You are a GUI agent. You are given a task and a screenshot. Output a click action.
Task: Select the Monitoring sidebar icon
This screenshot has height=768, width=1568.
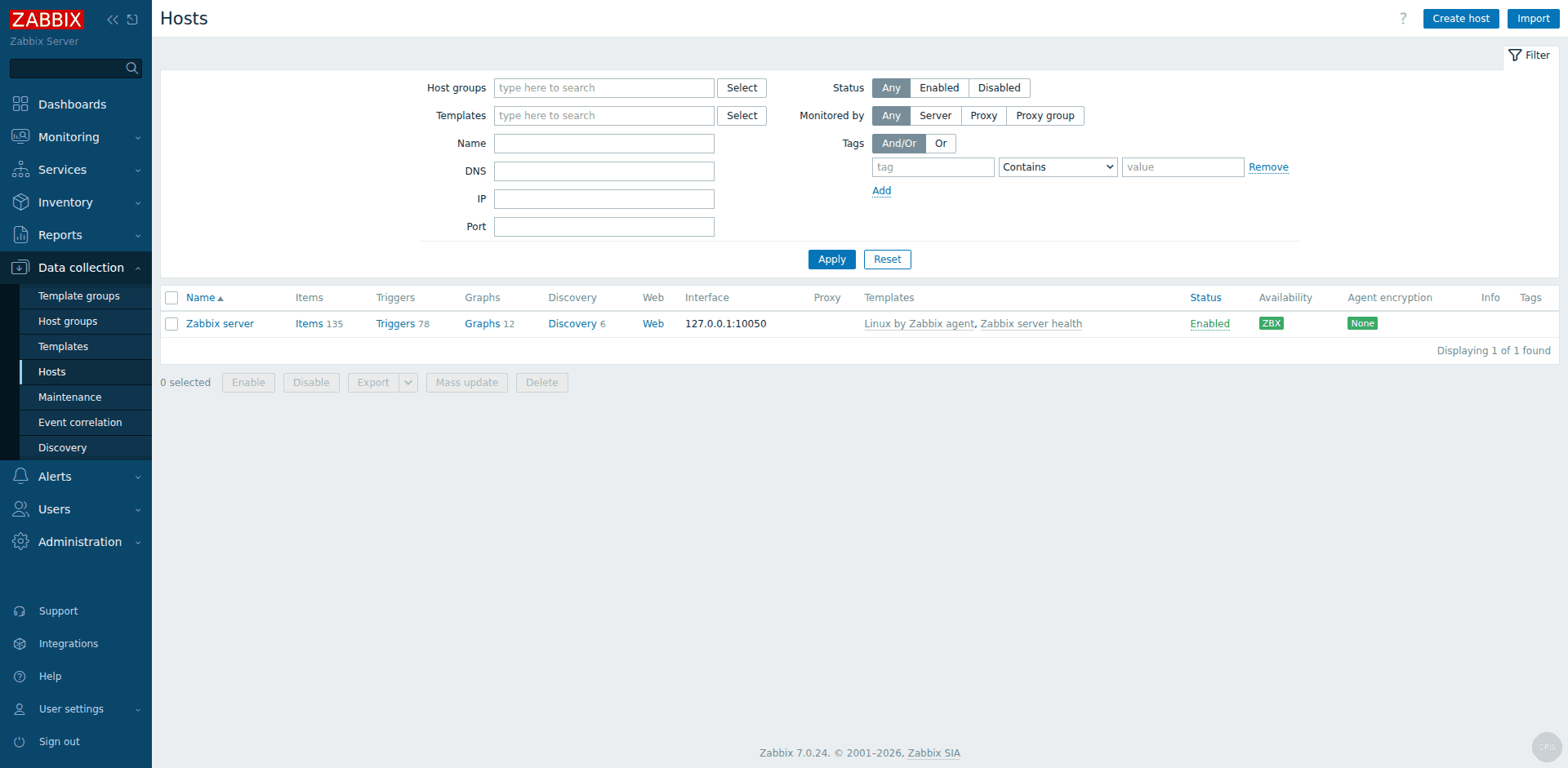(20, 136)
